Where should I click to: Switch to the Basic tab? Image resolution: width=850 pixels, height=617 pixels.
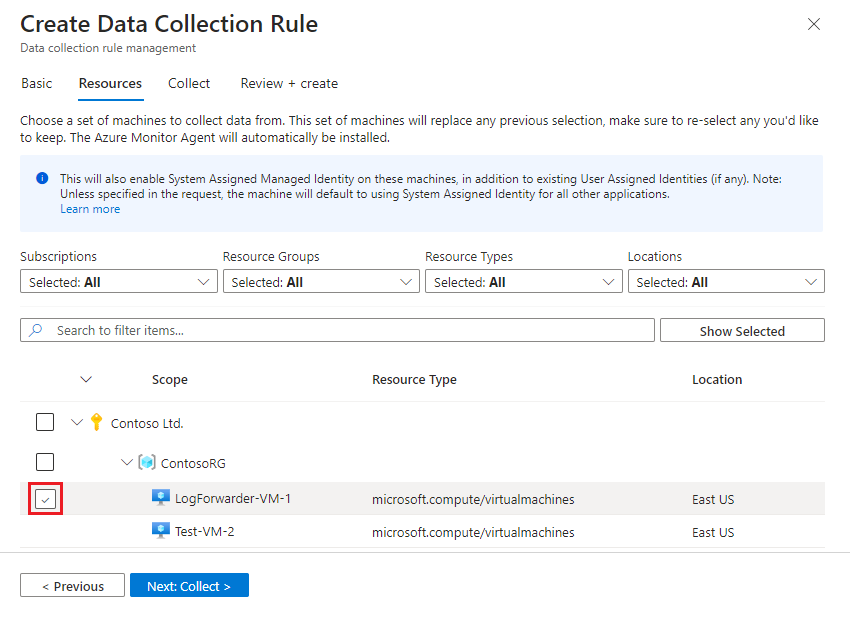coord(36,84)
